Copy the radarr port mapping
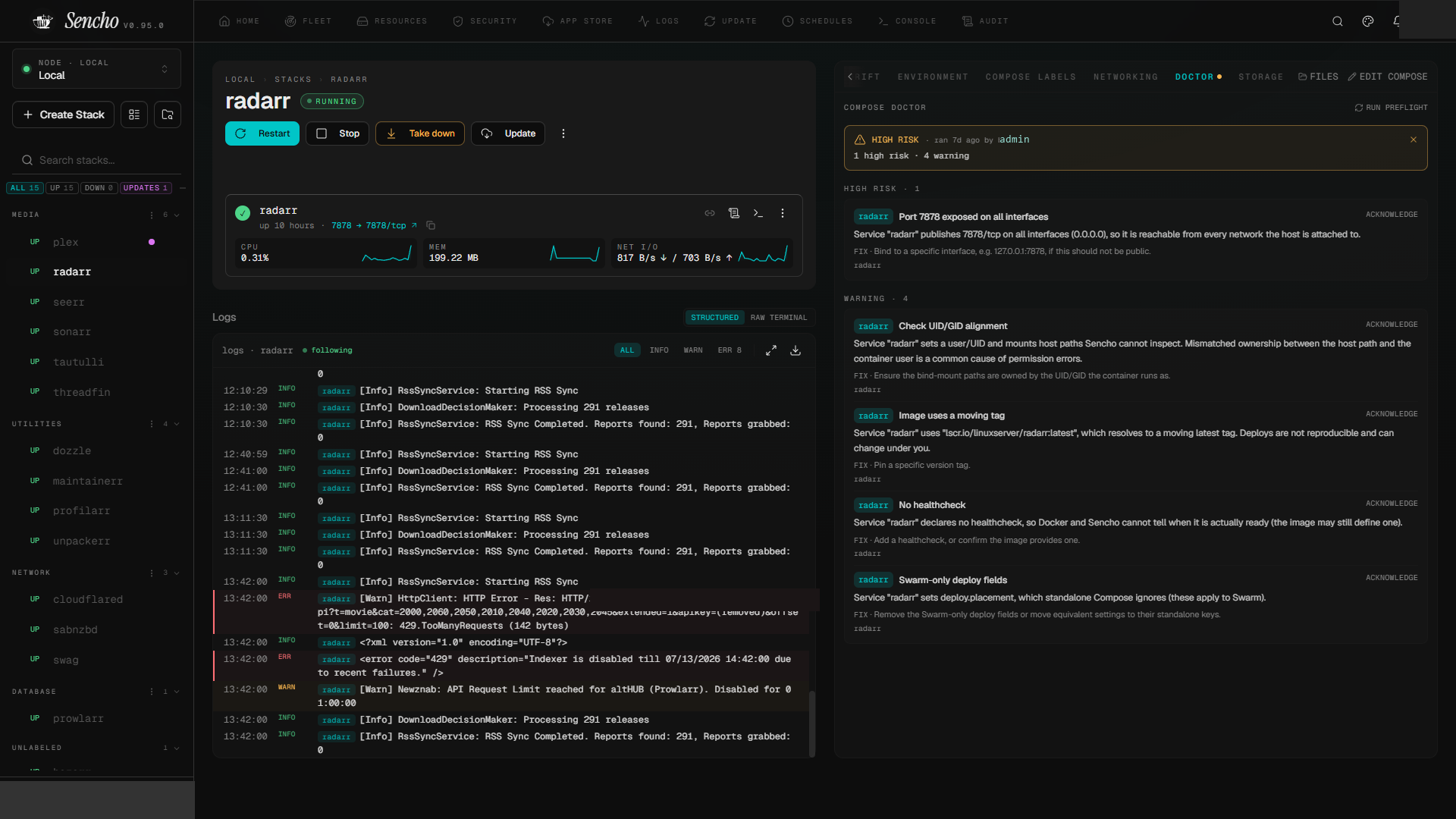The height and width of the screenshot is (819, 1456). (x=431, y=225)
